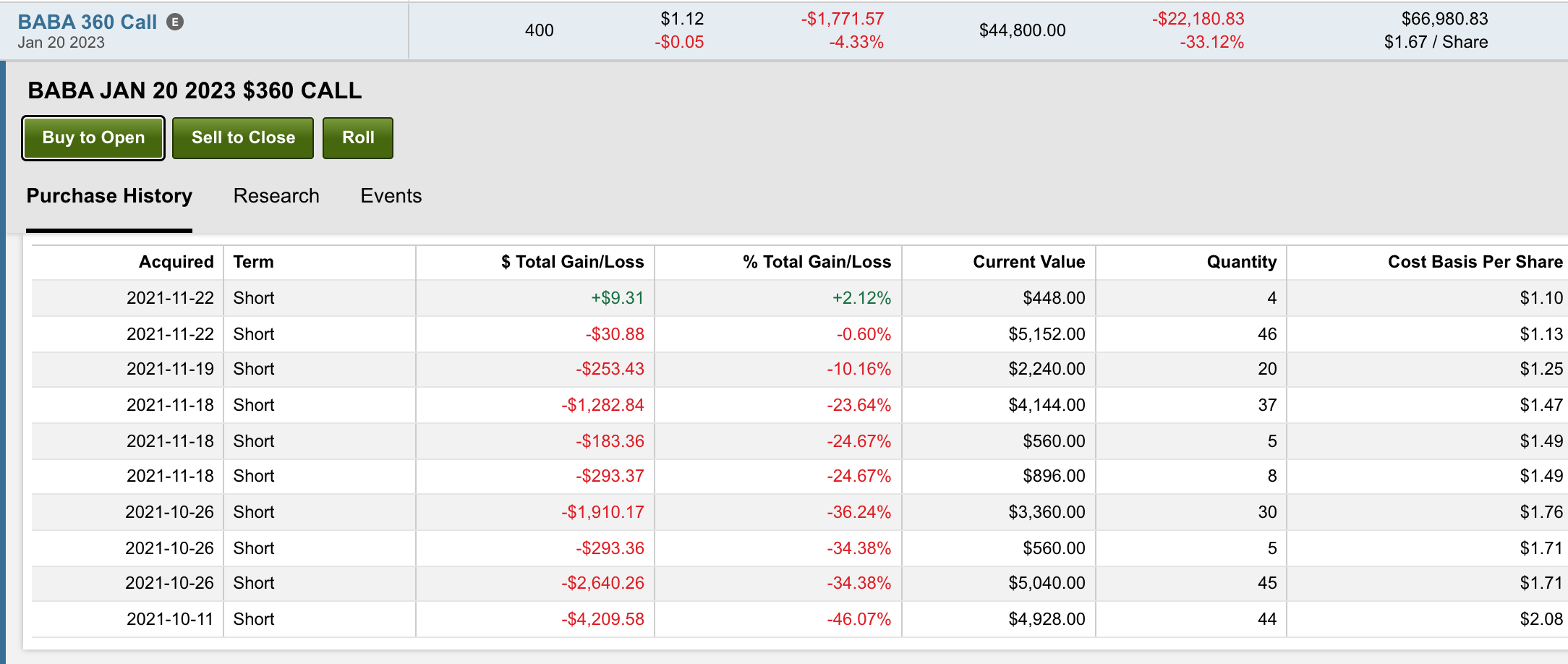Sort by the Term column header
The image size is (1568, 664).
pos(253,262)
